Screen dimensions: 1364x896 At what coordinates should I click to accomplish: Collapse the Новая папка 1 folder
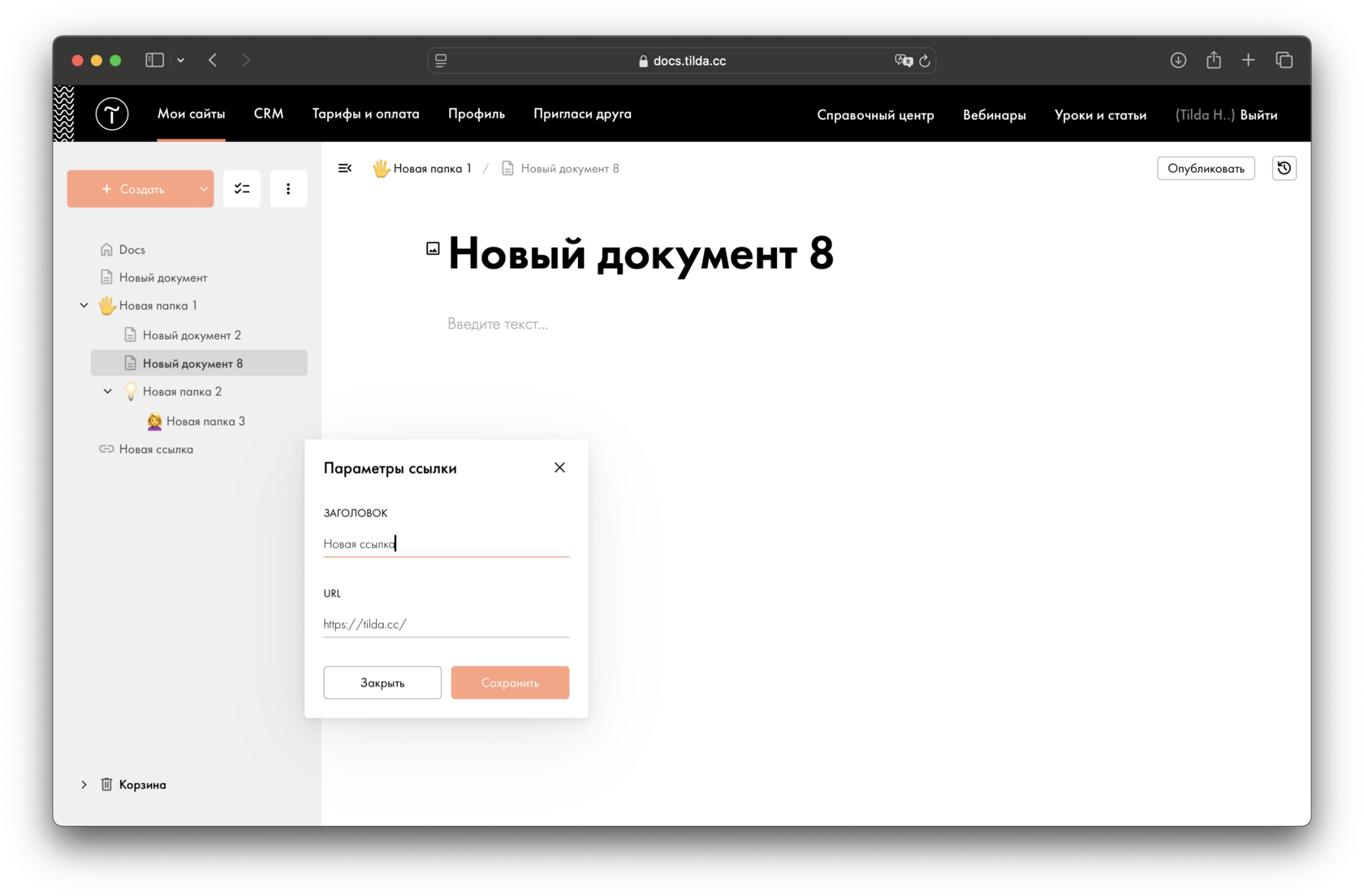click(84, 306)
